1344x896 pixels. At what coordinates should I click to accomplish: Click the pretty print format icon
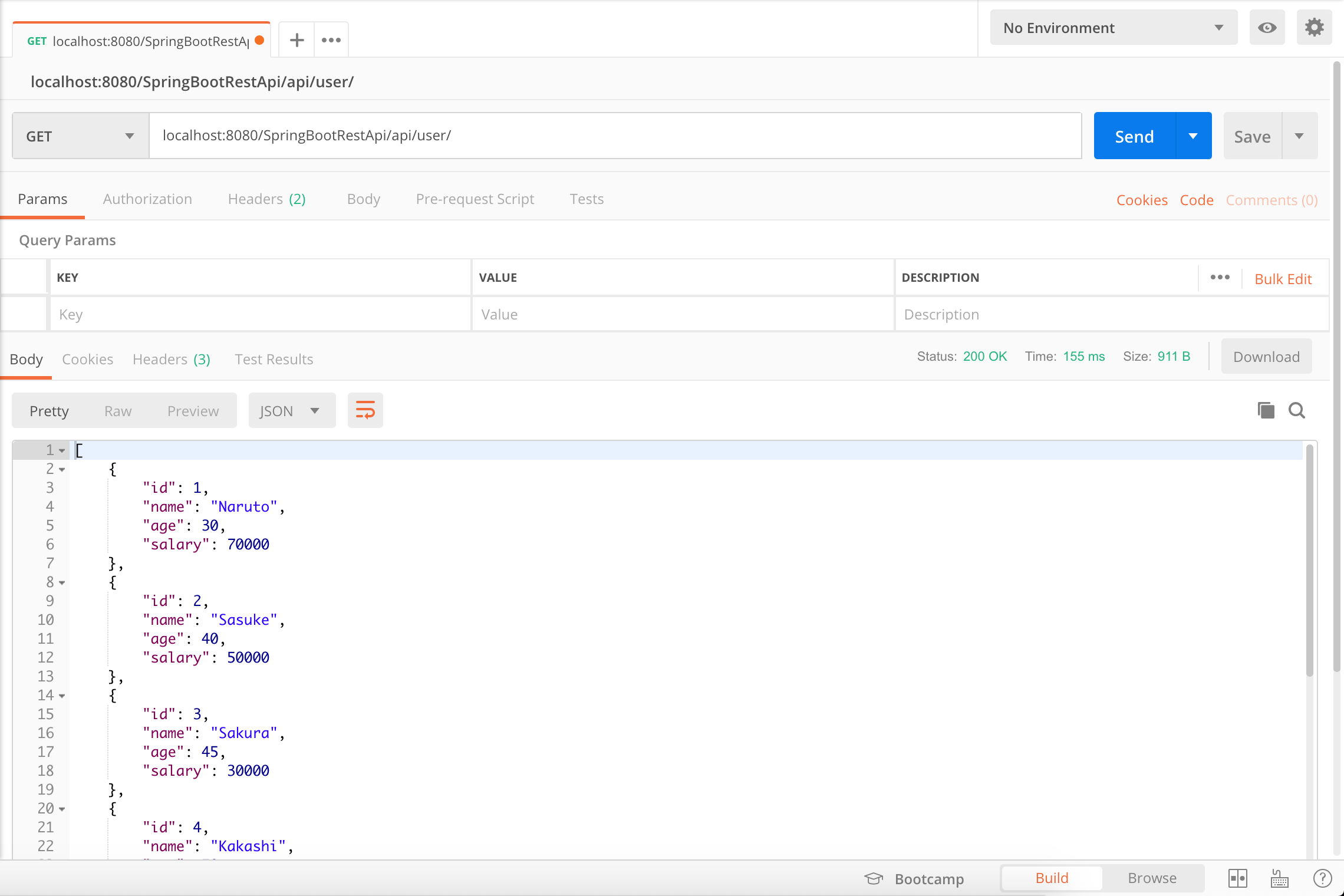coord(365,410)
